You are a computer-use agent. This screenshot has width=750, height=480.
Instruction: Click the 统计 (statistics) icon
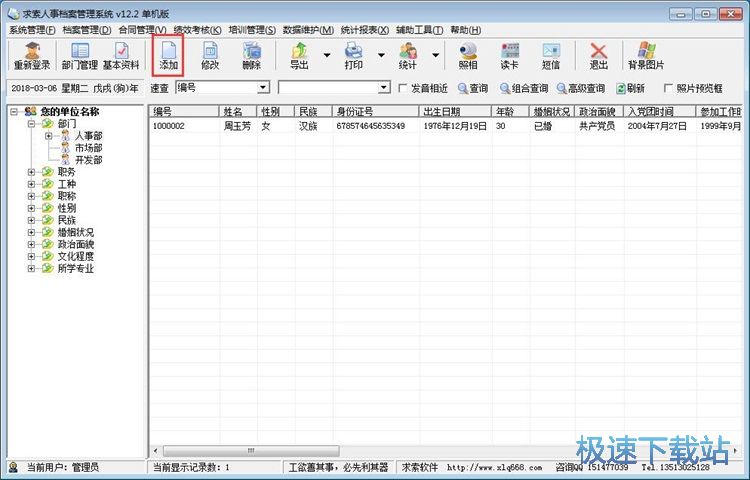pos(408,56)
